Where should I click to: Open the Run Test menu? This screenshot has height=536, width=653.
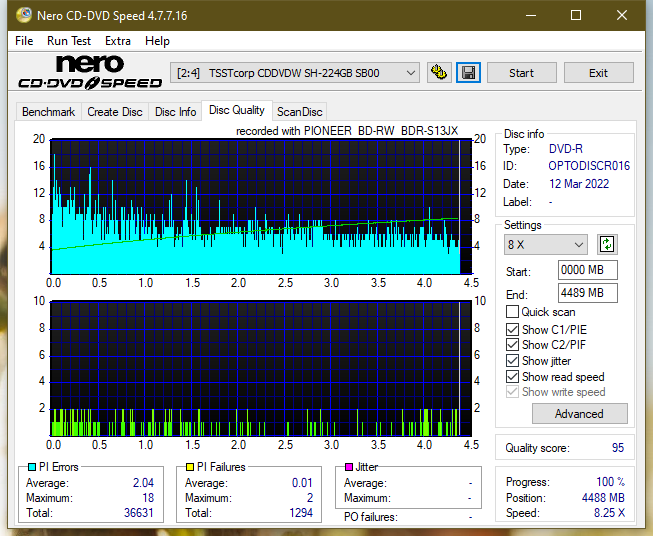click(x=69, y=41)
